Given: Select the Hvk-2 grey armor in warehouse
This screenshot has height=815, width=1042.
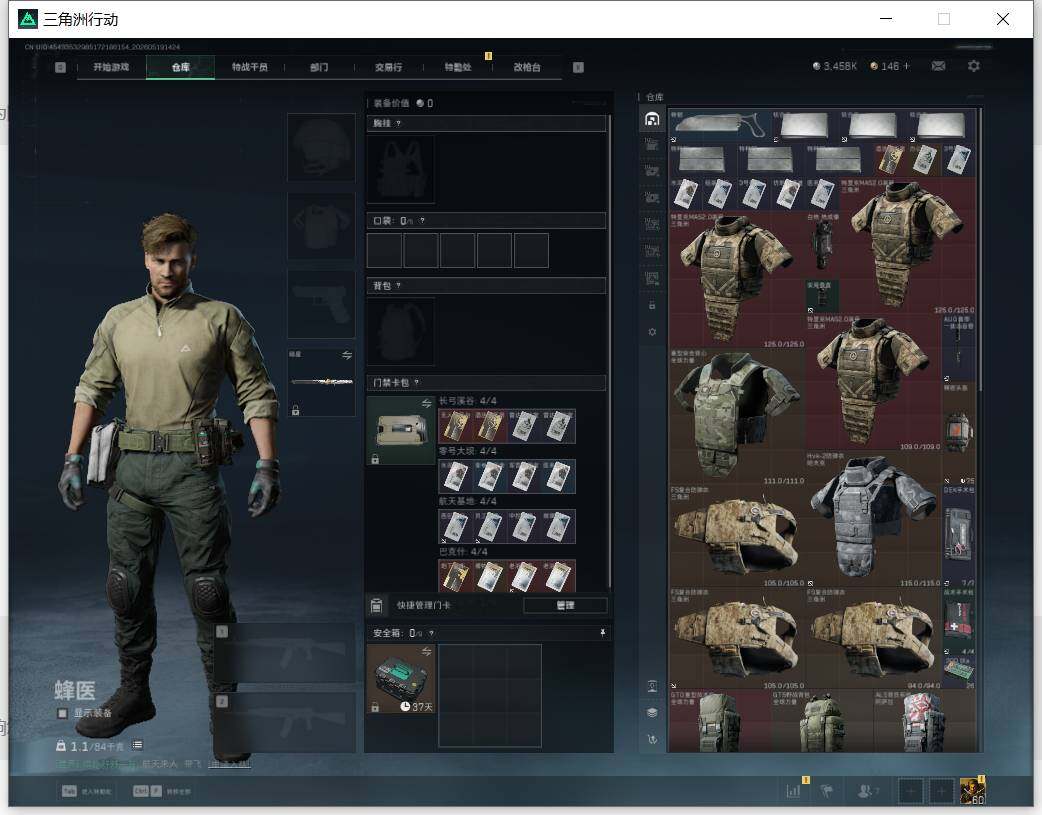Looking at the screenshot, I should [x=873, y=519].
